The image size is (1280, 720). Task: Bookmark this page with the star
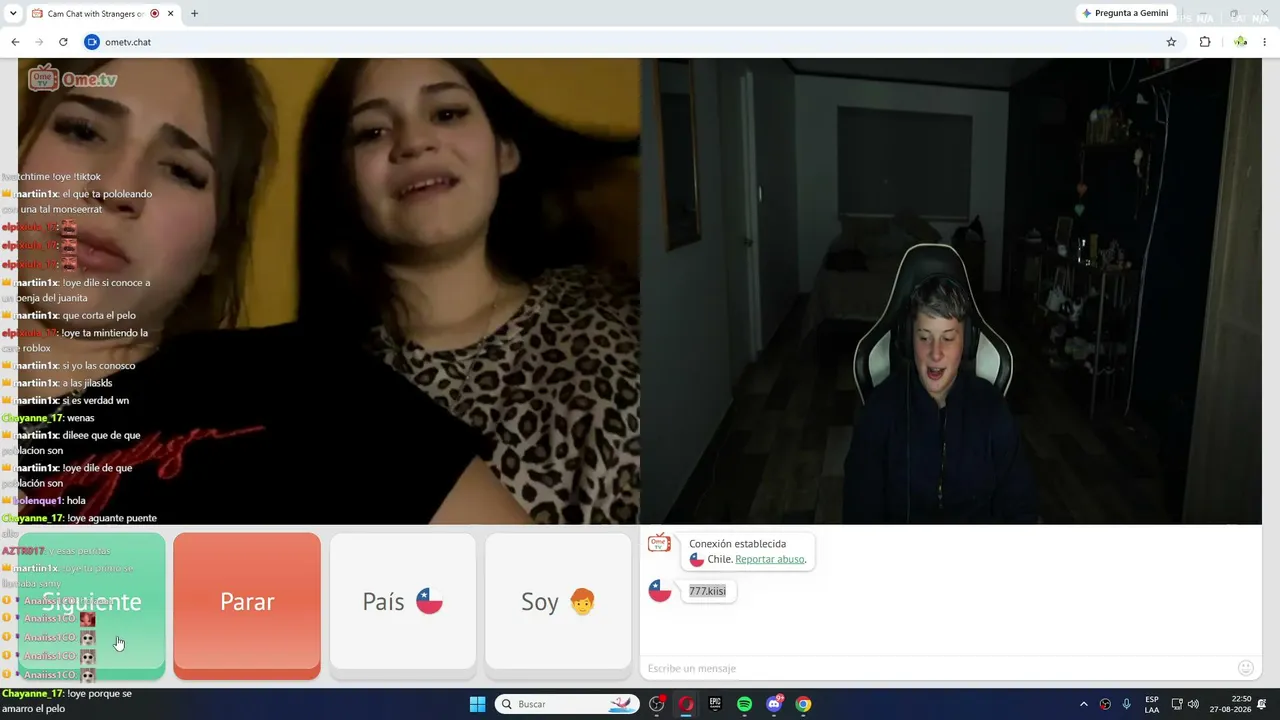[1171, 42]
